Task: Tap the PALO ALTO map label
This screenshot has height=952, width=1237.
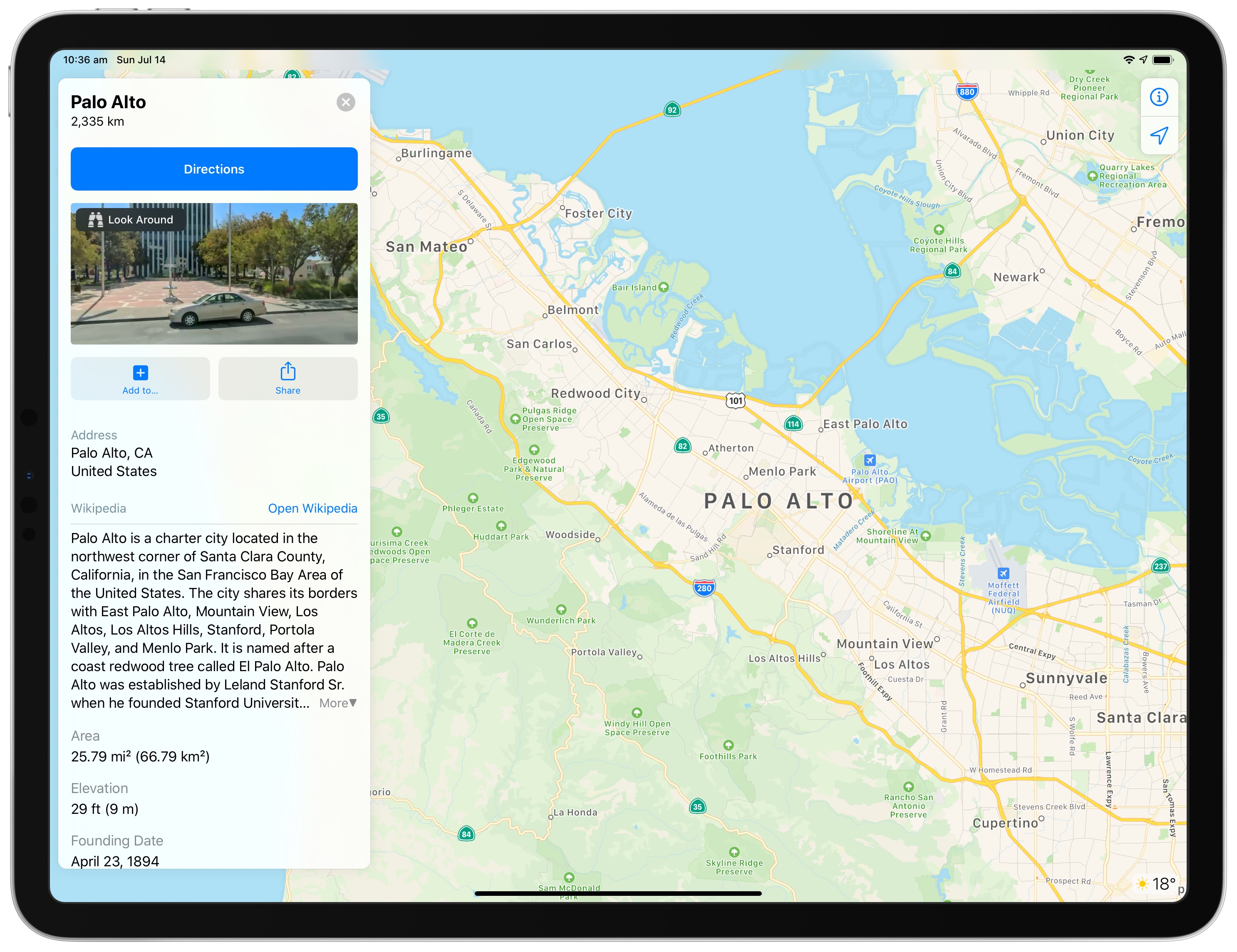Action: (x=779, y=501)
